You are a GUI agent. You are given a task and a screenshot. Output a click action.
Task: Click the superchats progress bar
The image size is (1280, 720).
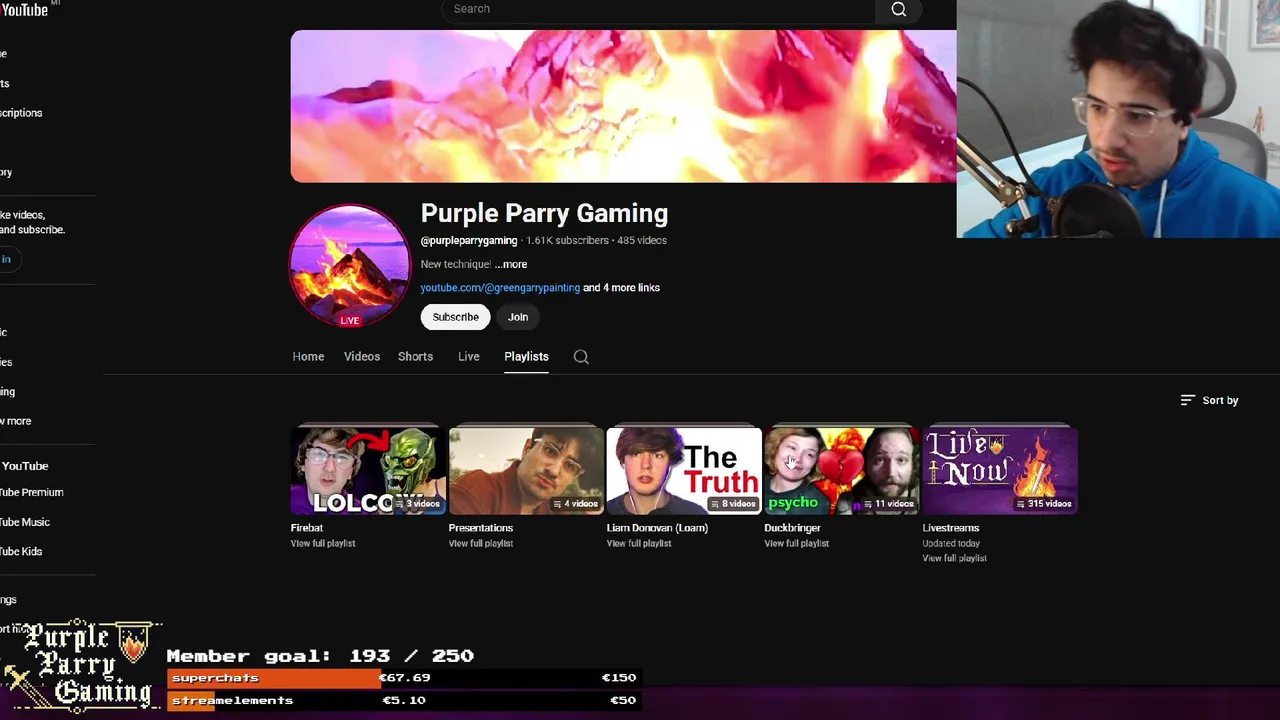(x=402, y=678)
